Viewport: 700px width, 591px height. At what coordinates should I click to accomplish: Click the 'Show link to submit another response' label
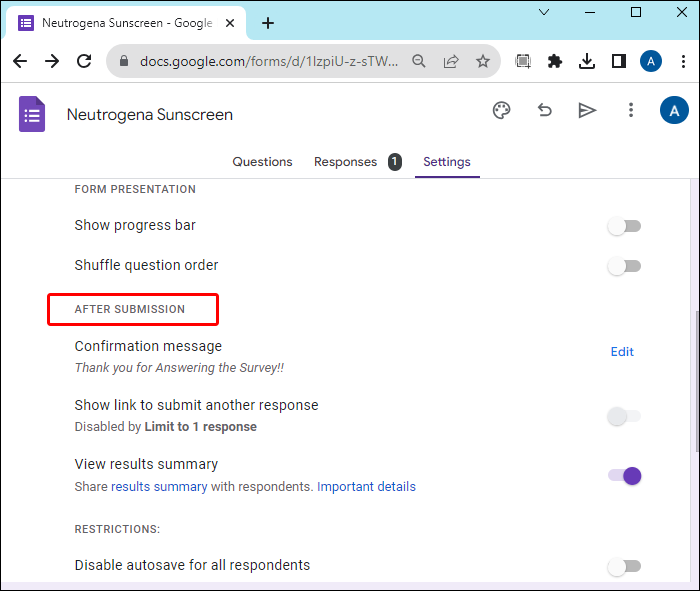pos(196,405)
